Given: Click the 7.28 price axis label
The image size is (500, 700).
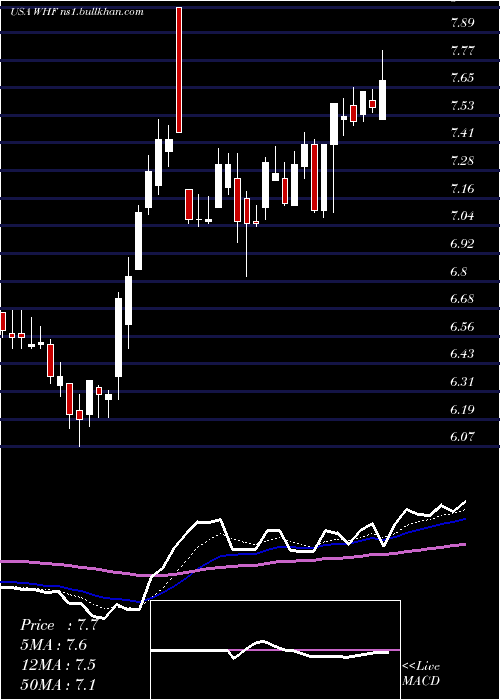Looking at the screenshot, I should (462, 161).
